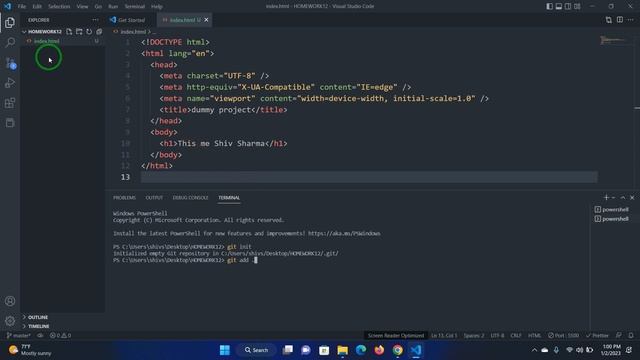Viewport: 640px width, 360px height.
Task: Expand the TIMELINE section
Action: click(x=38, y=326)
